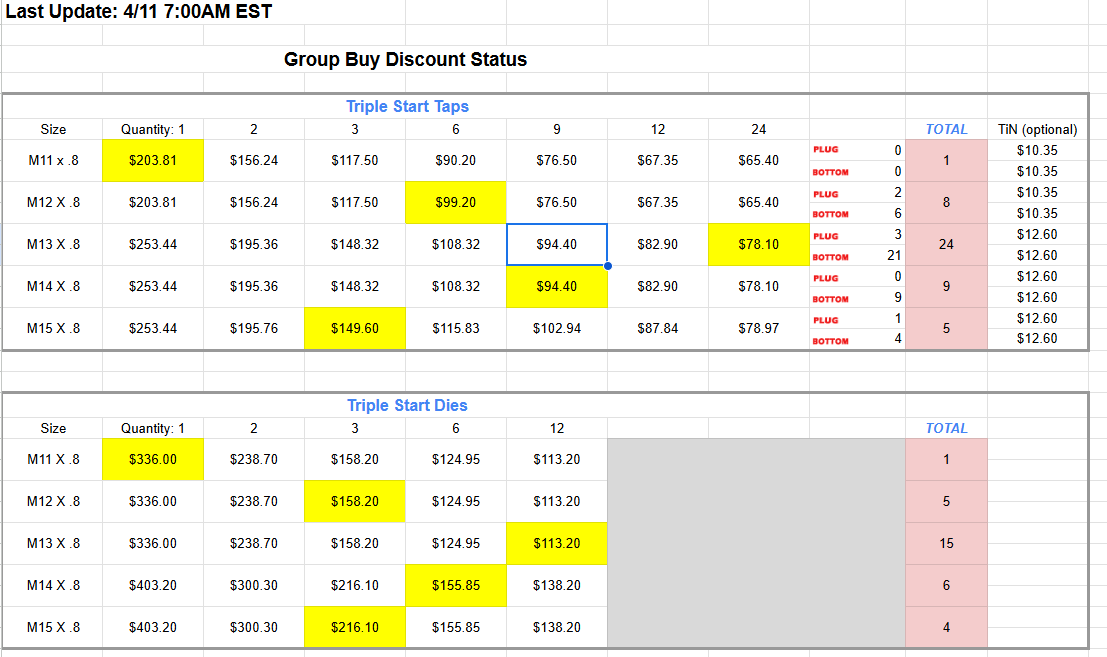Click the "Triple Start Taps" table heading

coord(407,106)
